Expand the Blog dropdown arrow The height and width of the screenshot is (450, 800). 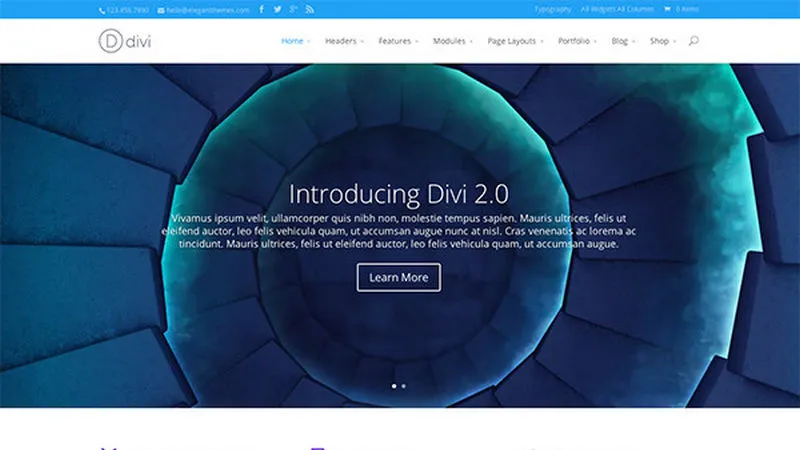click(634, 41)
